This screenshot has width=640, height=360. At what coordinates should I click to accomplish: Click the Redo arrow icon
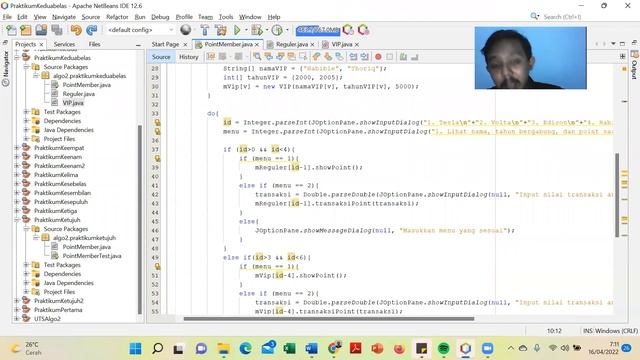click(x=91, y=30)
